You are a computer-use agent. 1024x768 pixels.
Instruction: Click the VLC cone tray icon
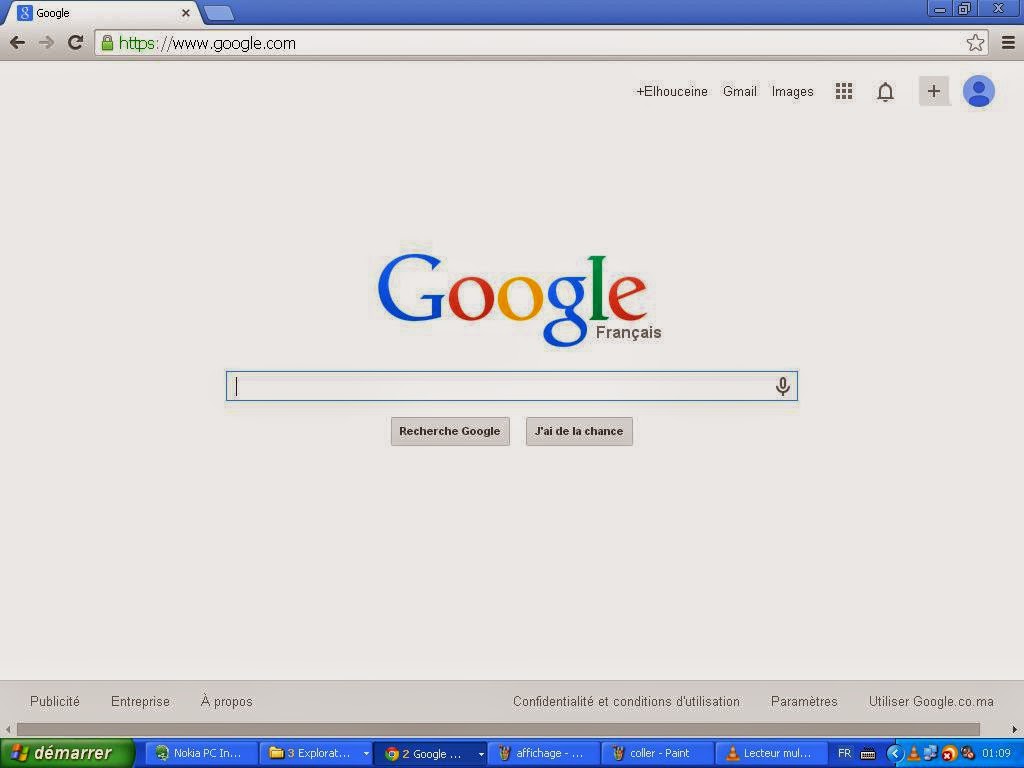coord(914,754)
